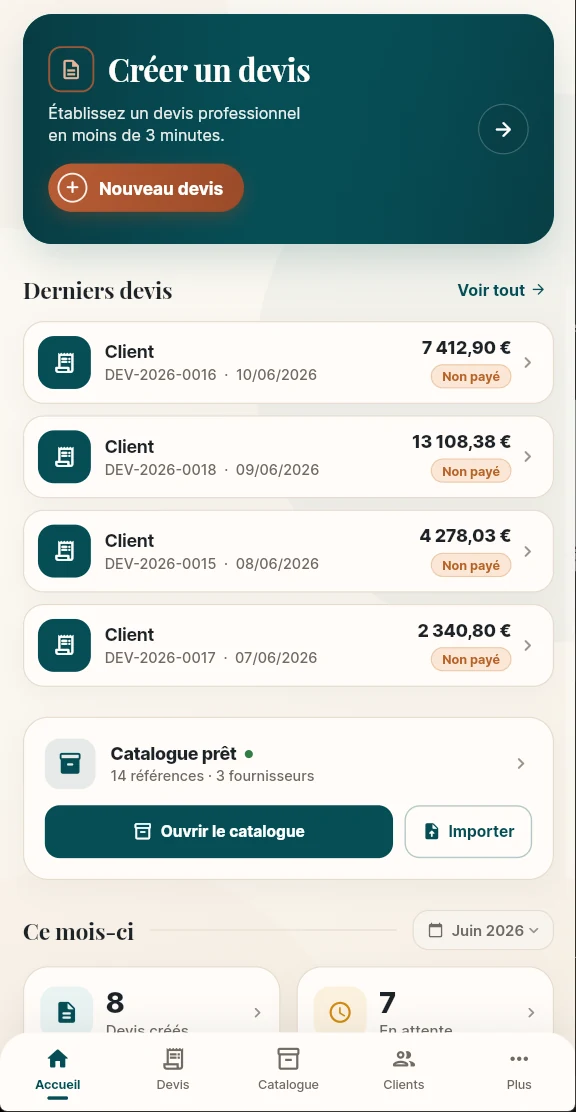The height and width of the screenshot is (1112, 576).
Task: Expand quote DEV-2026-0017 chevron
Action: 527,645
